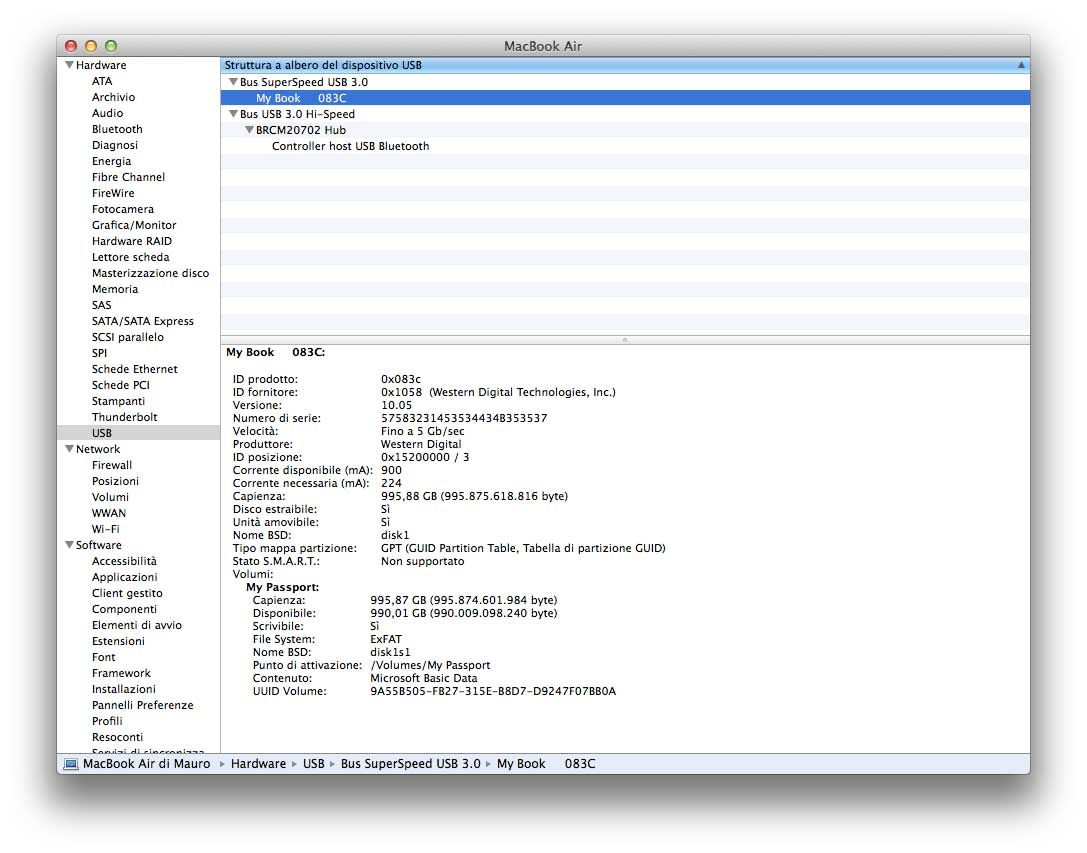Collapse the Hardware section in sidebar
The height and width of the screenshot is (853, 1087).
point(69,65)
